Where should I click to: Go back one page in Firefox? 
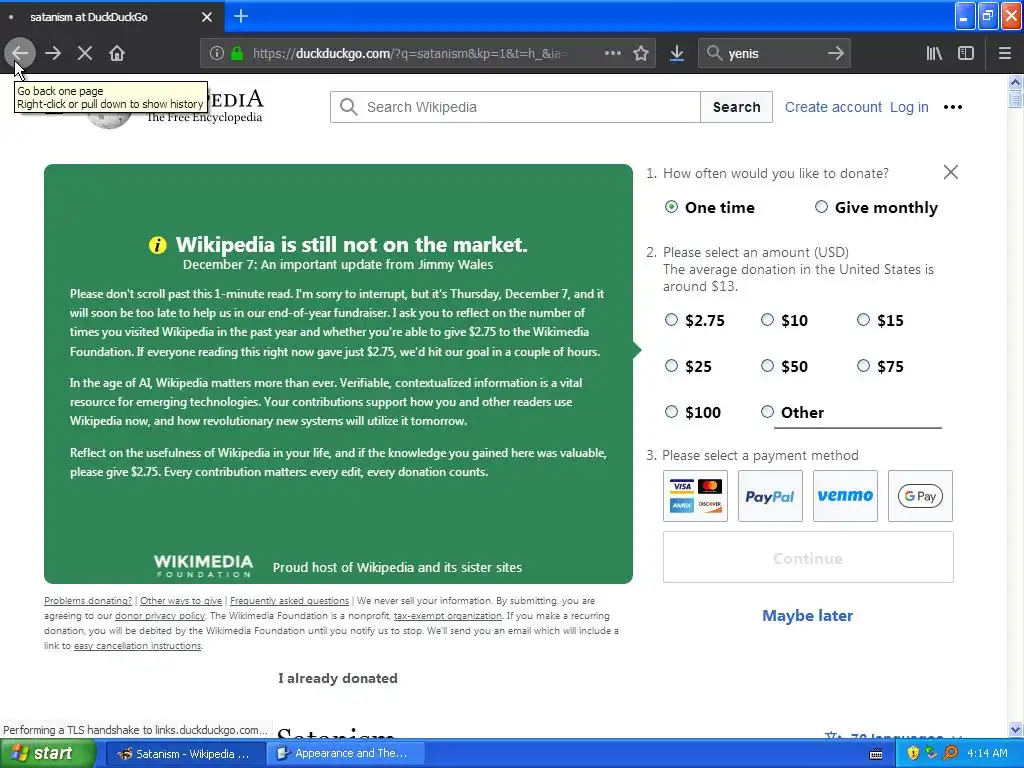pos(20,53)
